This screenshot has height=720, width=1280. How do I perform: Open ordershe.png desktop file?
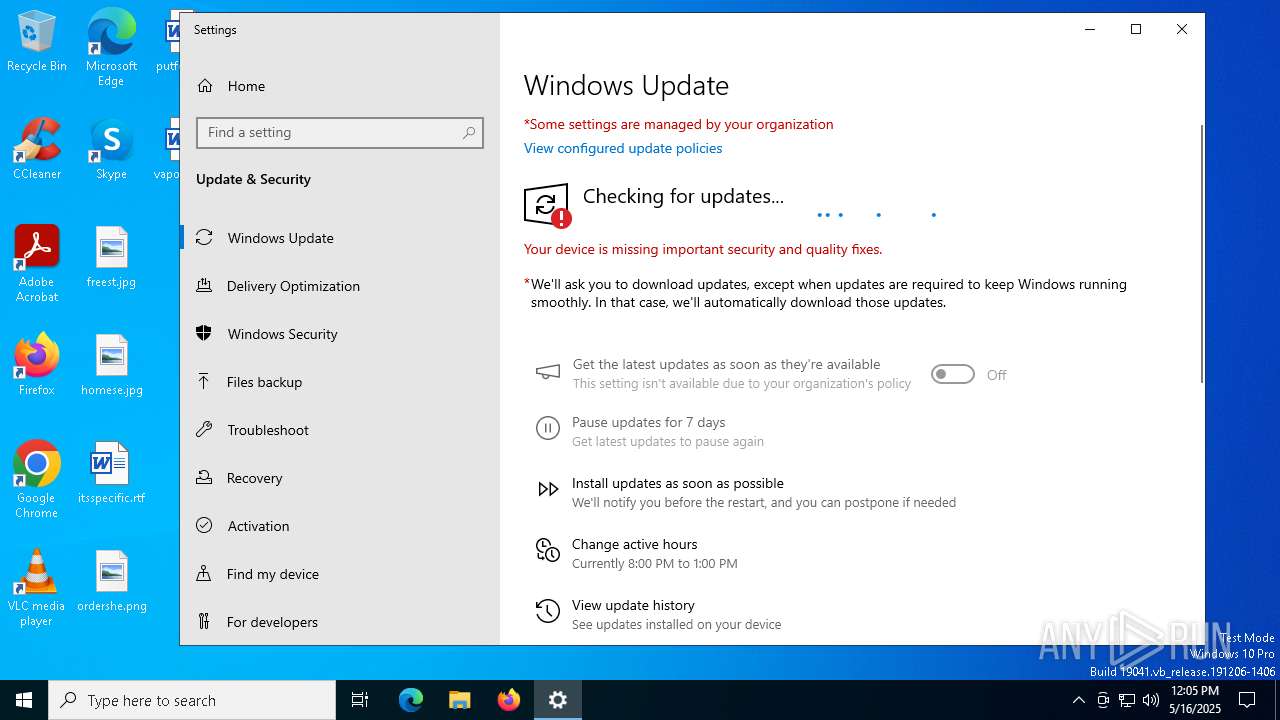point(111,581)
